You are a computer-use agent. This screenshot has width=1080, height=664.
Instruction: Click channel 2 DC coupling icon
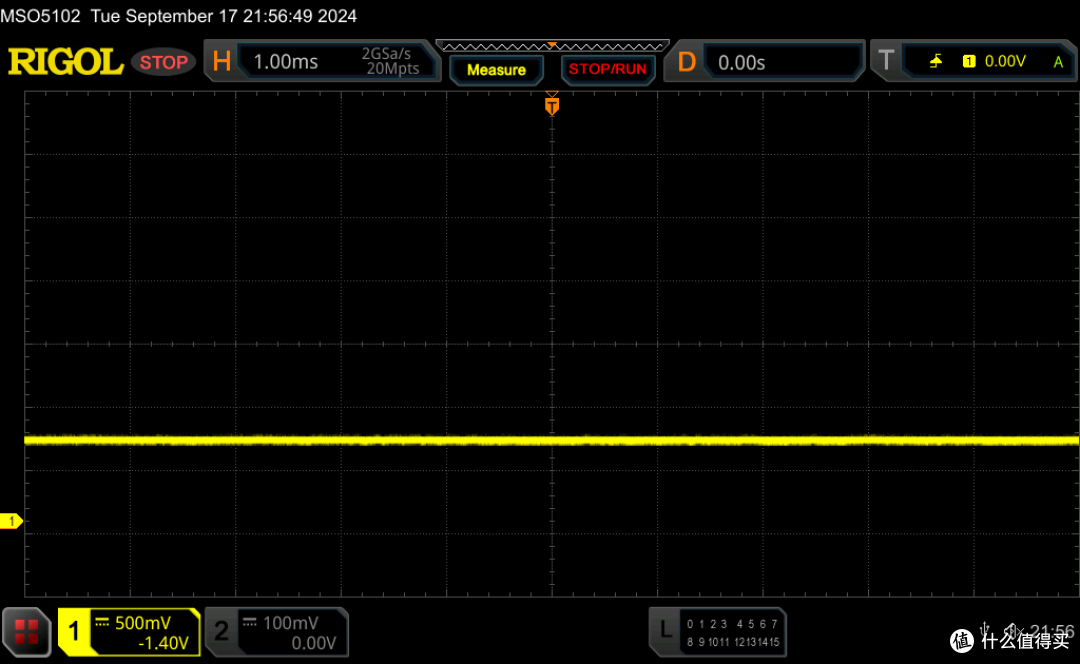click(x=250, y=623)
